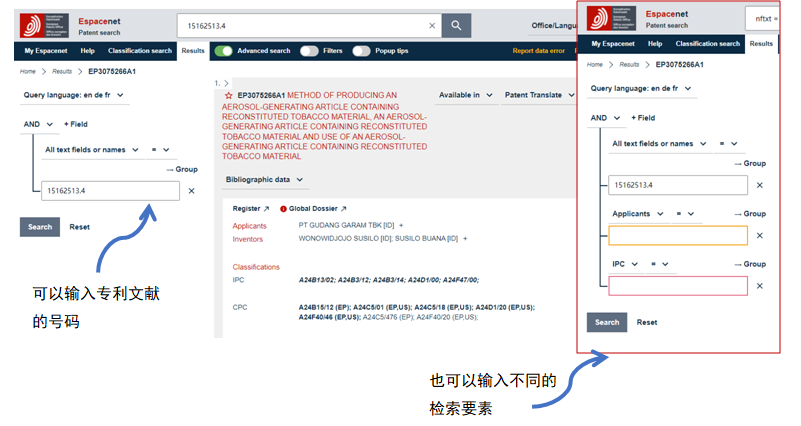Open Classification search in left window

[140, 51]
